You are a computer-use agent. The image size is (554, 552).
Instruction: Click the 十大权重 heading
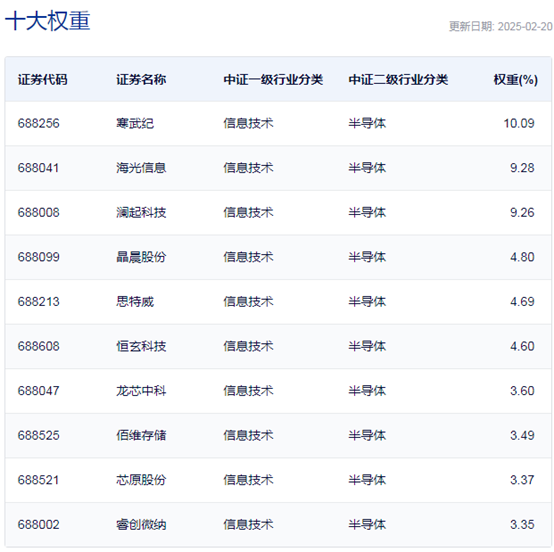(47, 21)
